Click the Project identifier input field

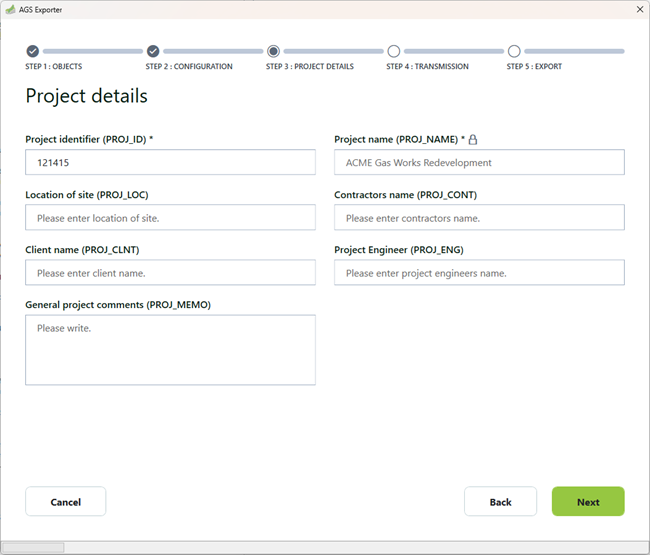click(170, 163)
